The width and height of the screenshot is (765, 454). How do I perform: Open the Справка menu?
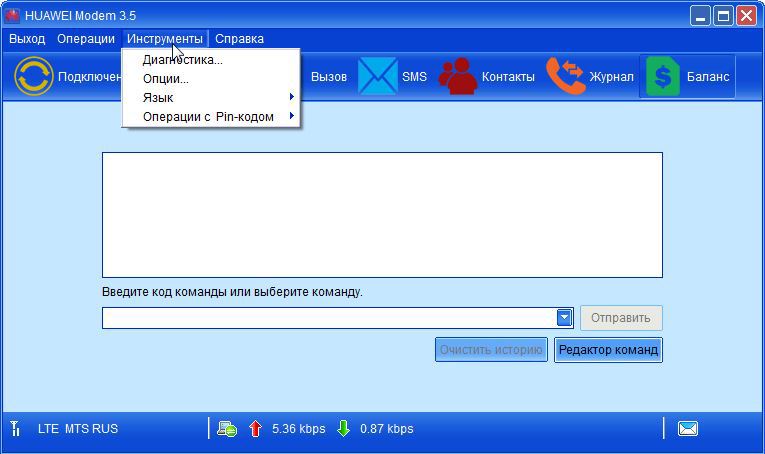coord(240,39)
